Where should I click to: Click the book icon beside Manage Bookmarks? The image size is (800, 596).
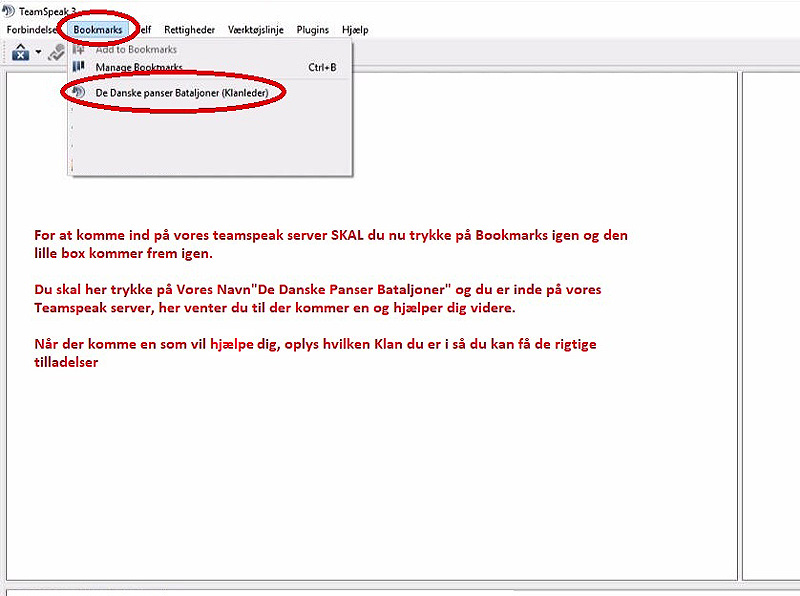coord(79,67)
